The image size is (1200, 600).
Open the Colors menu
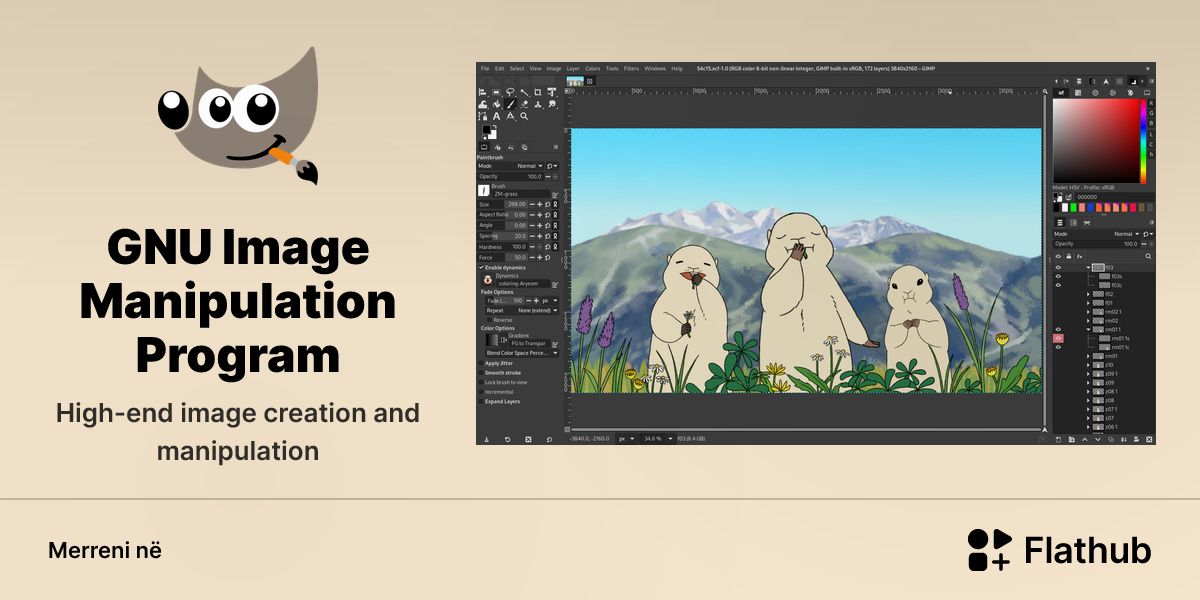pyautogui.click(x=593, y=68)
